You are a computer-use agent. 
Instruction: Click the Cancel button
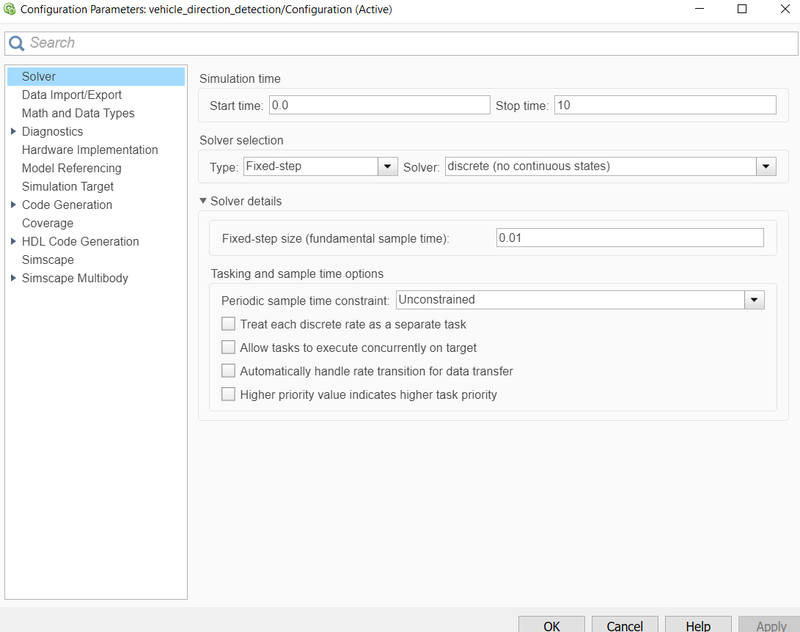[624, 624]
